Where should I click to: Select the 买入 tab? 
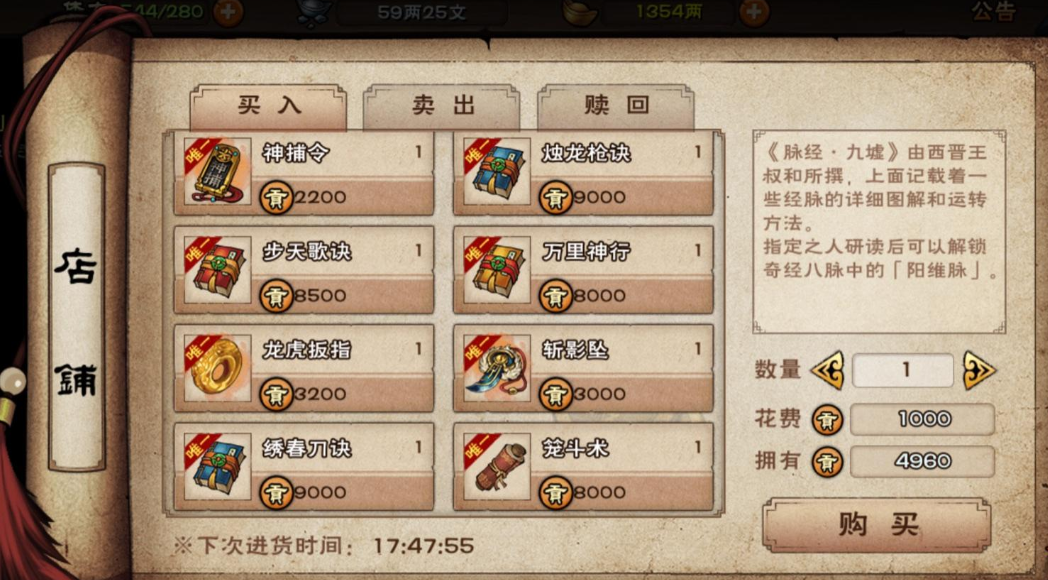point(268,106)
